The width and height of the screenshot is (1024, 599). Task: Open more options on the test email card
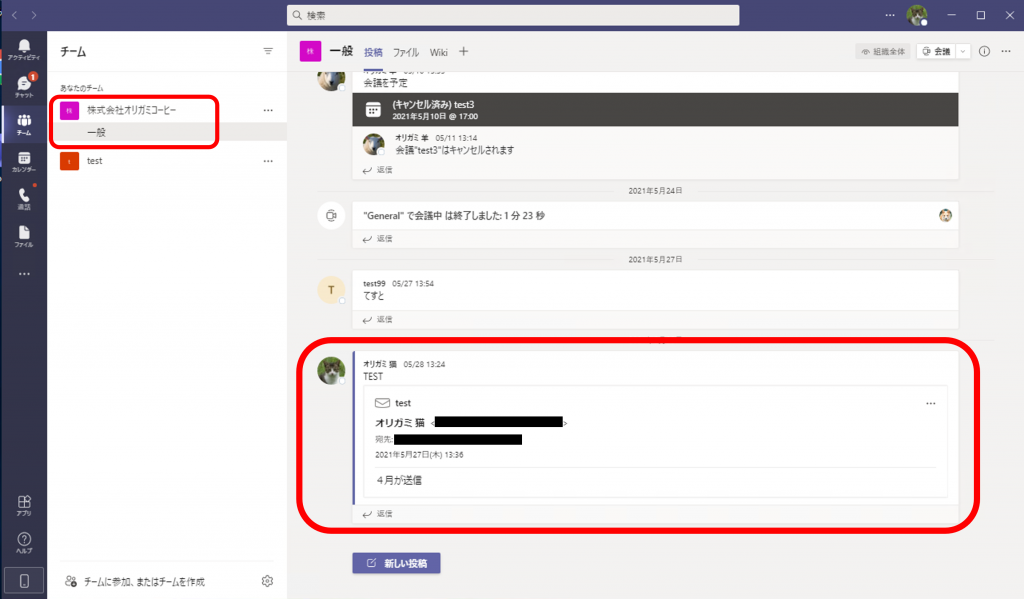pyautogui.click(x=931, y=404)
